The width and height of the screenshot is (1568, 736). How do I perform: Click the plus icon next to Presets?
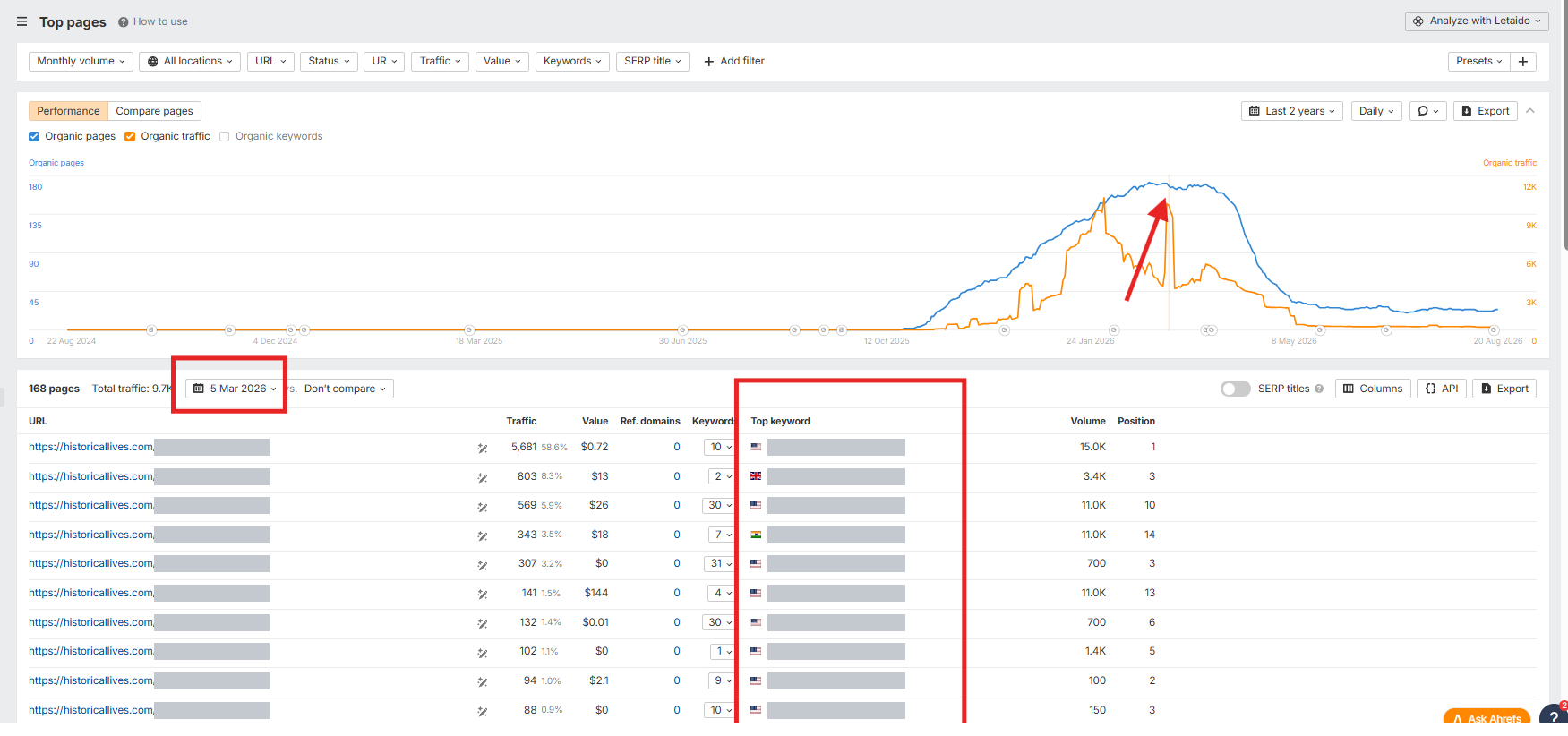tap(1523, 61)
